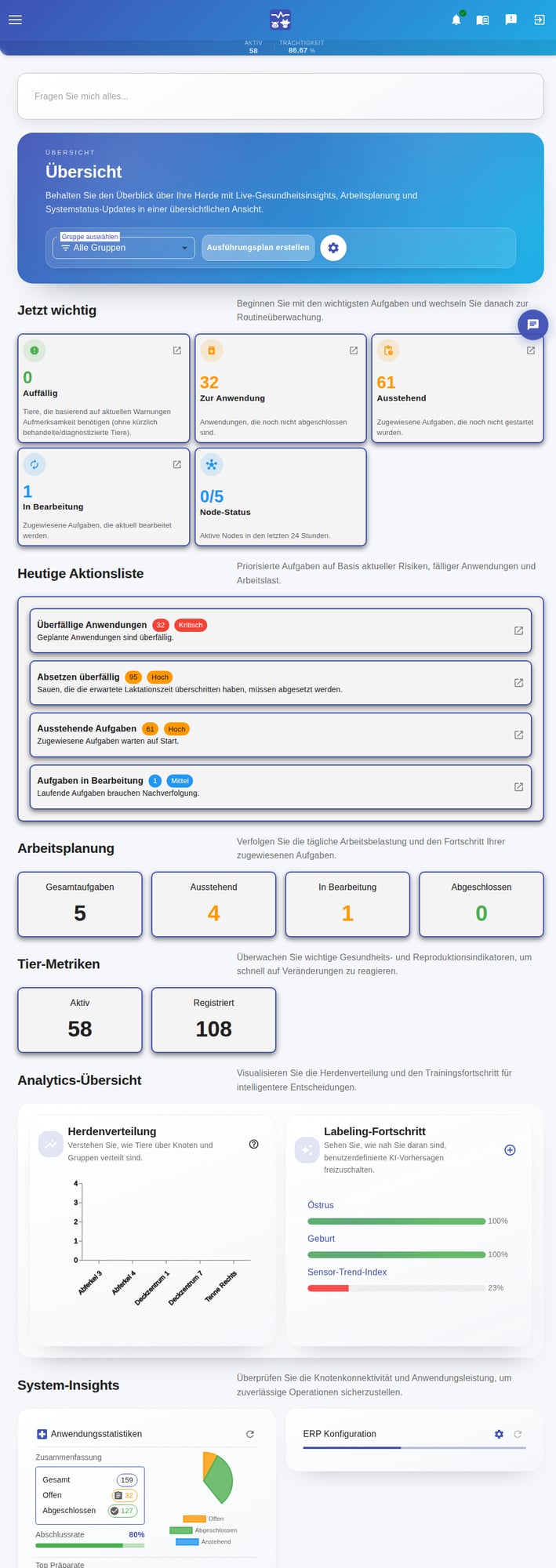Screen dimensions: 556x1568
Task: Click plus icon on Labeling-Fortschritt card
Action: click(510, 1150)
